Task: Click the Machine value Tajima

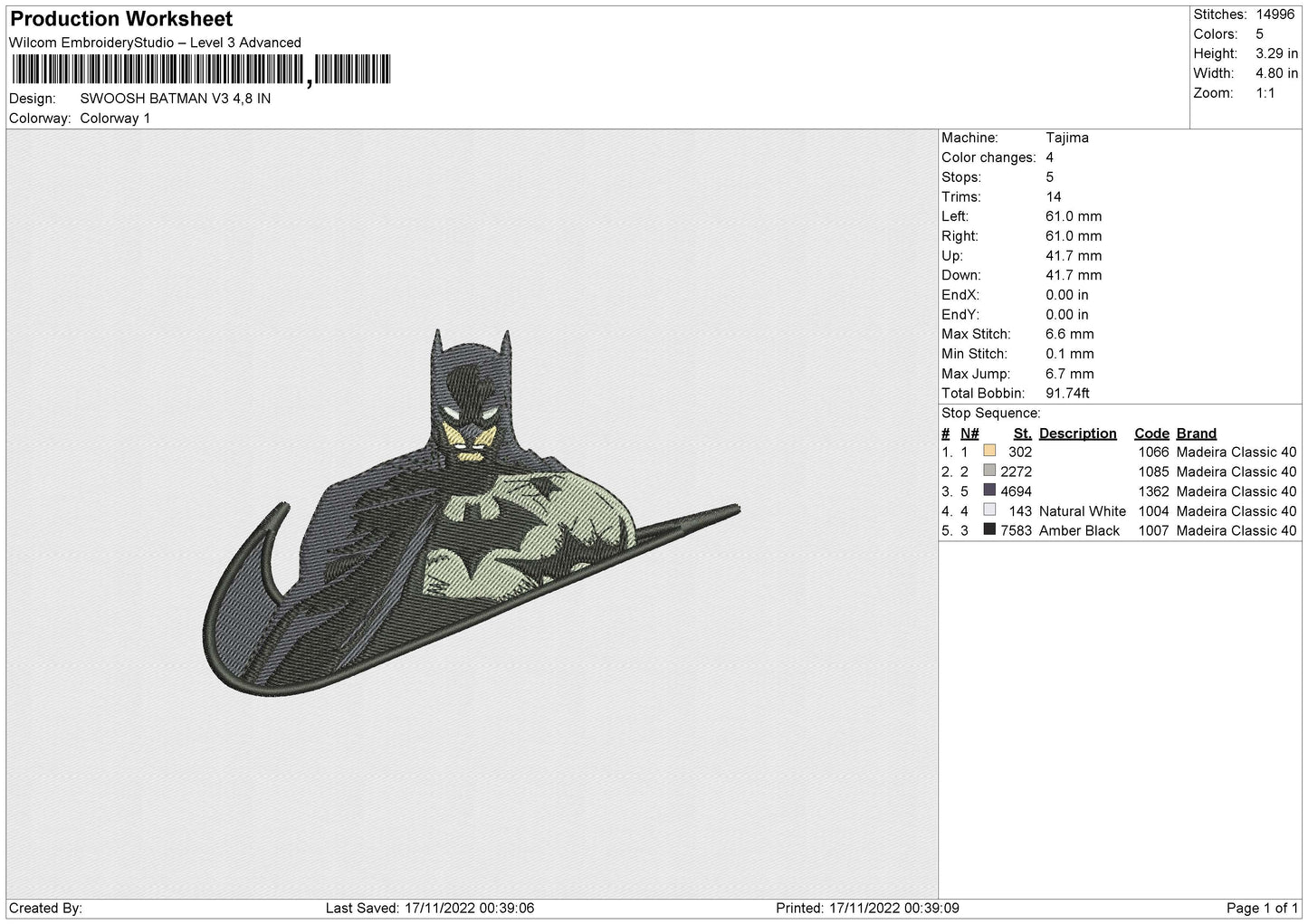Action: coord(1066,138)
